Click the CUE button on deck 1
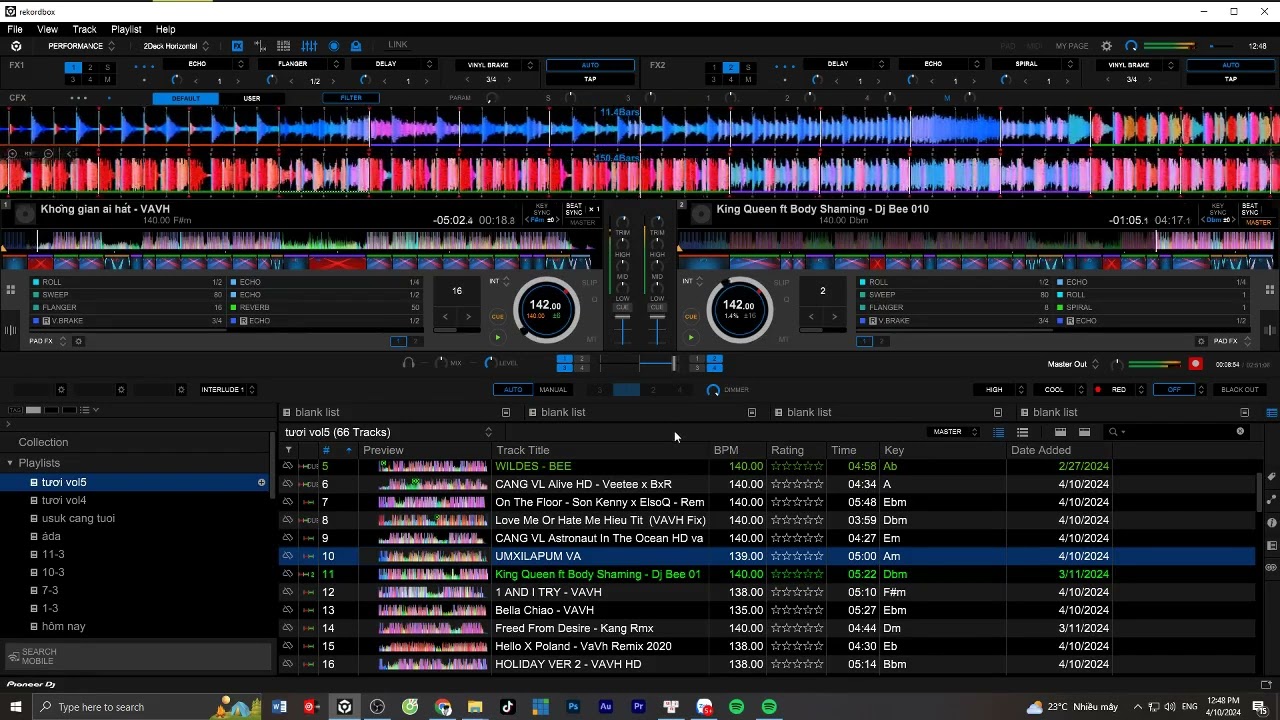Viewport: 1280px width, 720px height. tap(497, 317)
